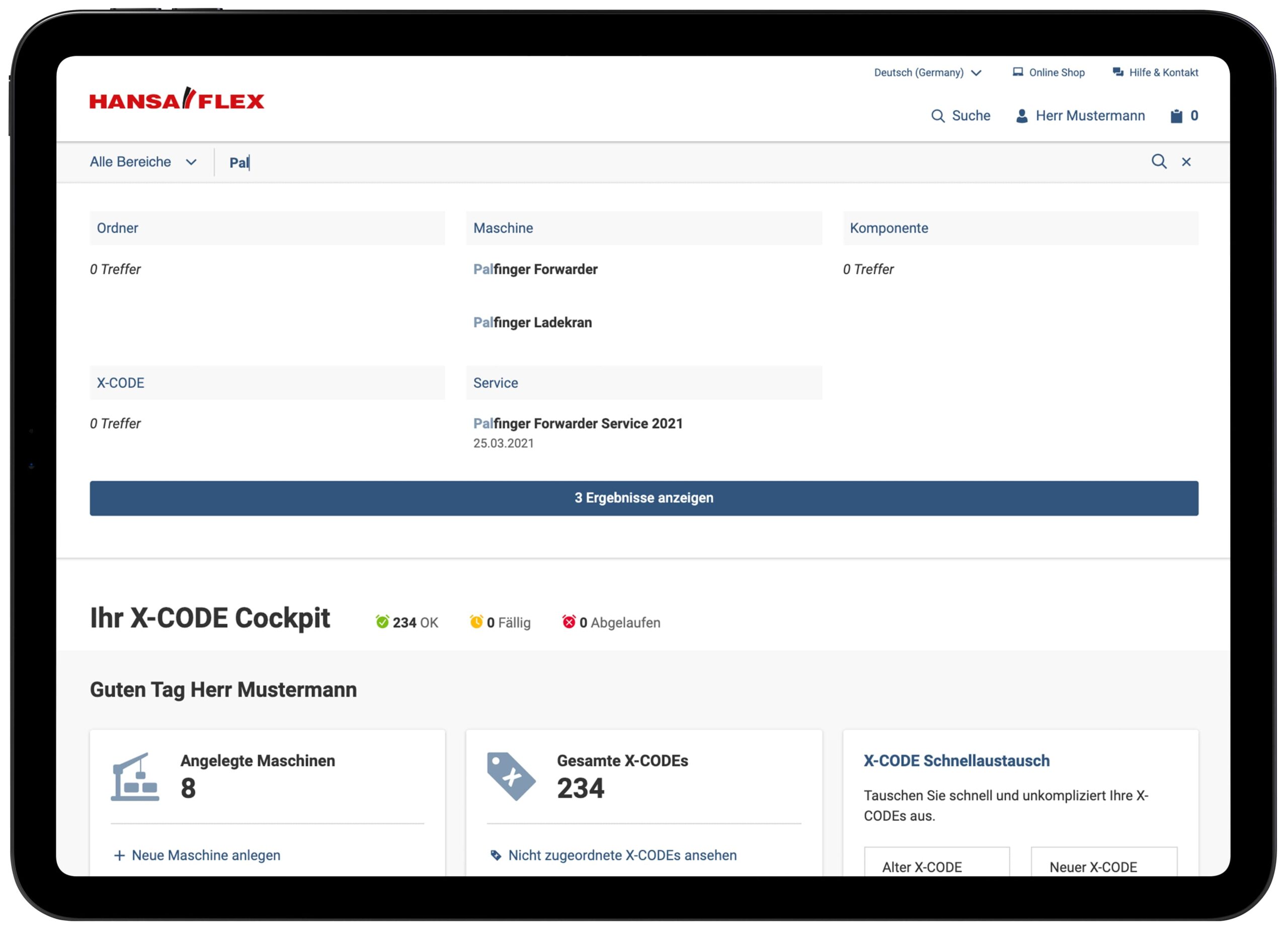Select Palfinger Forwarder machine result
This screenshot has width=1288, height=933.
point(535,269)
